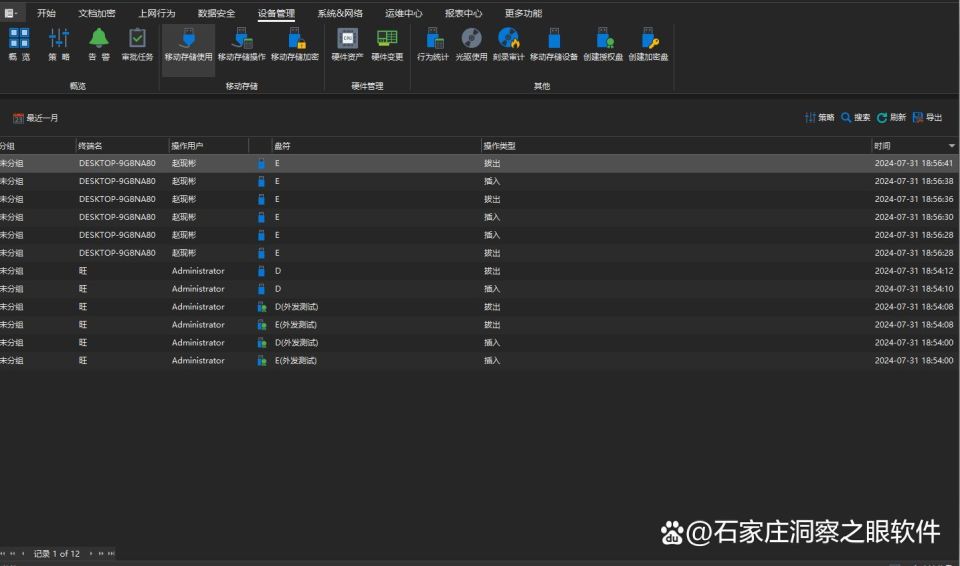
Task: Open 审批任务 approval tasks
Action: 137,44
